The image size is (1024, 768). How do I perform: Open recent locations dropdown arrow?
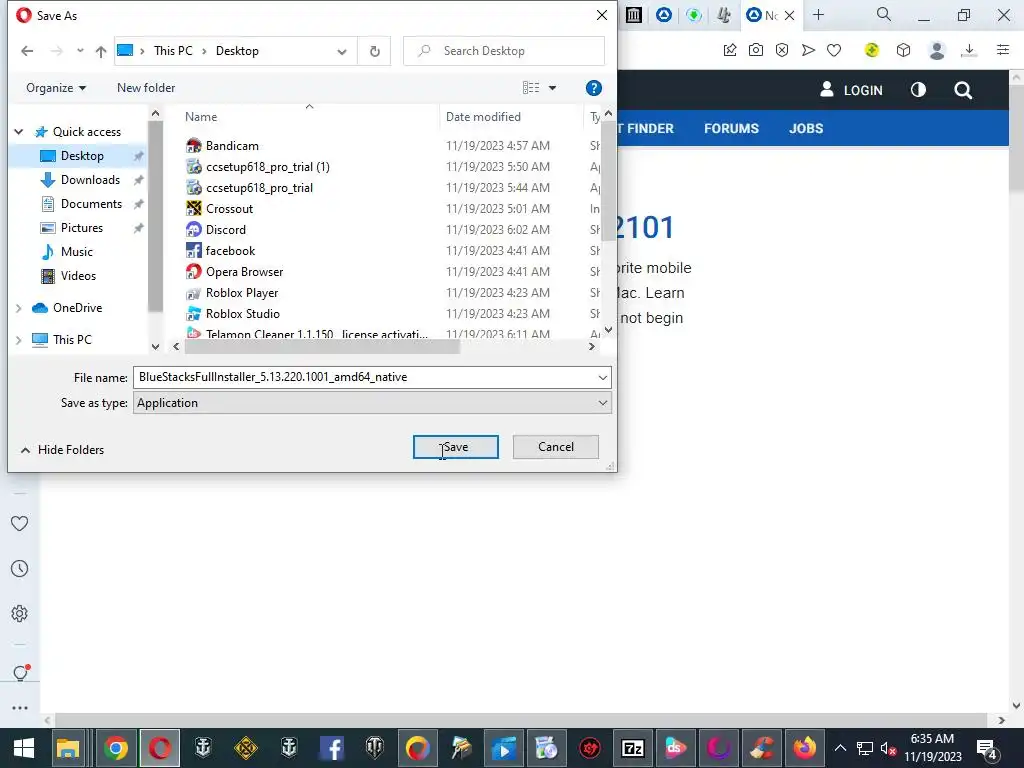(80, 51)
